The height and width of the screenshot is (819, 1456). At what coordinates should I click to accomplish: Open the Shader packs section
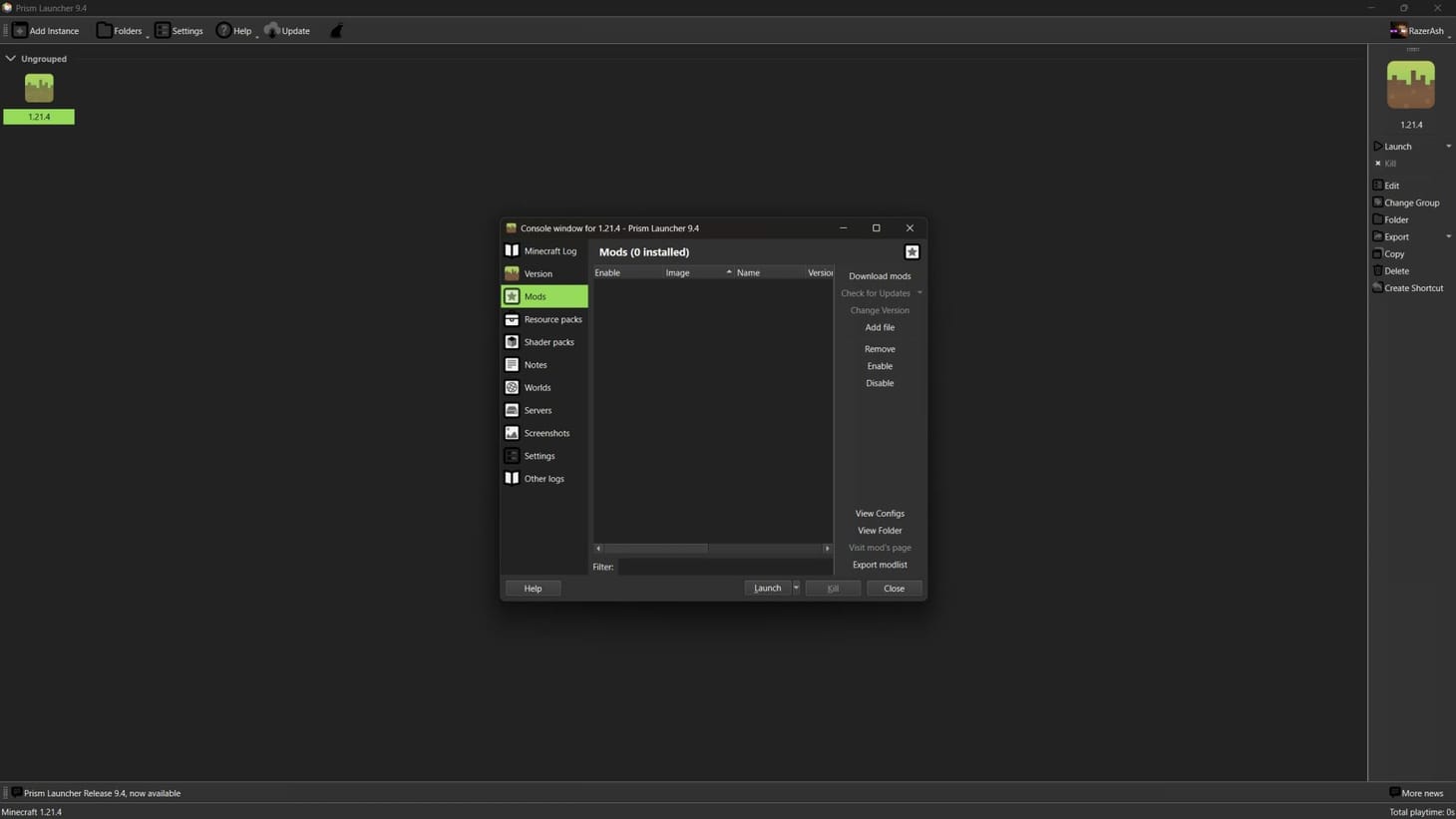coord(548,341)
